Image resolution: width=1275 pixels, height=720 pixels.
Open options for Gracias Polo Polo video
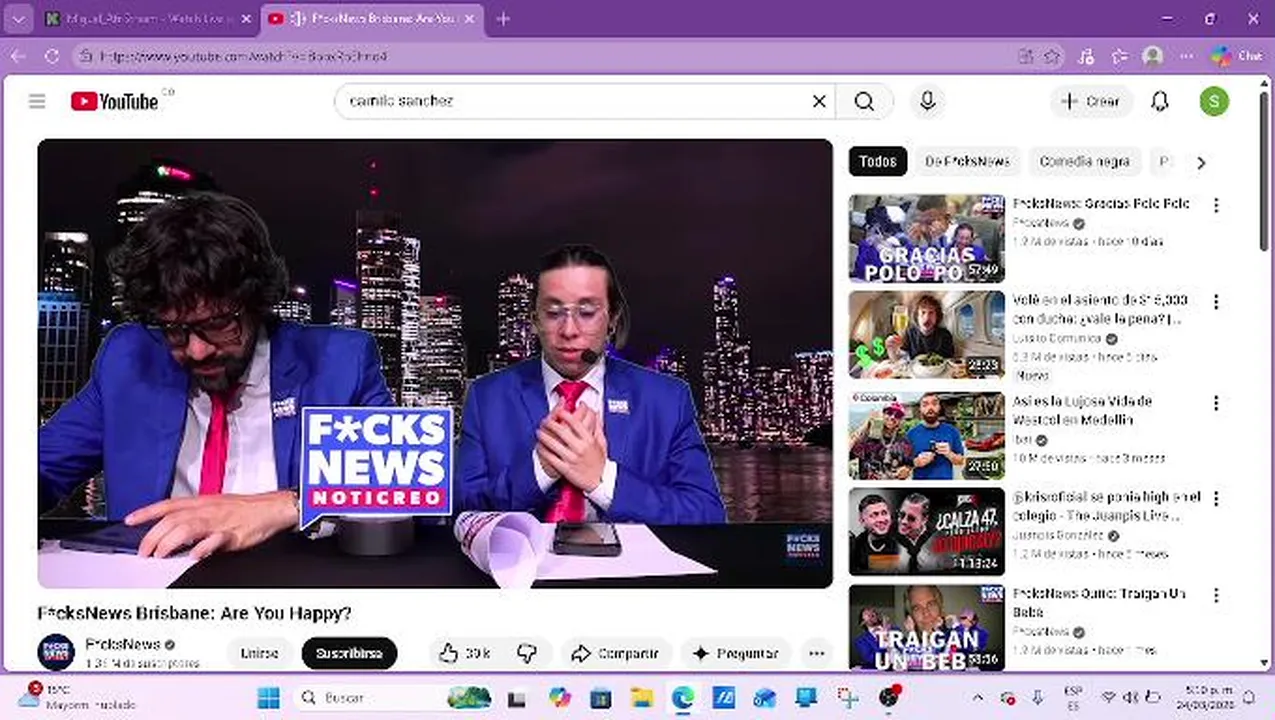click(1216, 205)
